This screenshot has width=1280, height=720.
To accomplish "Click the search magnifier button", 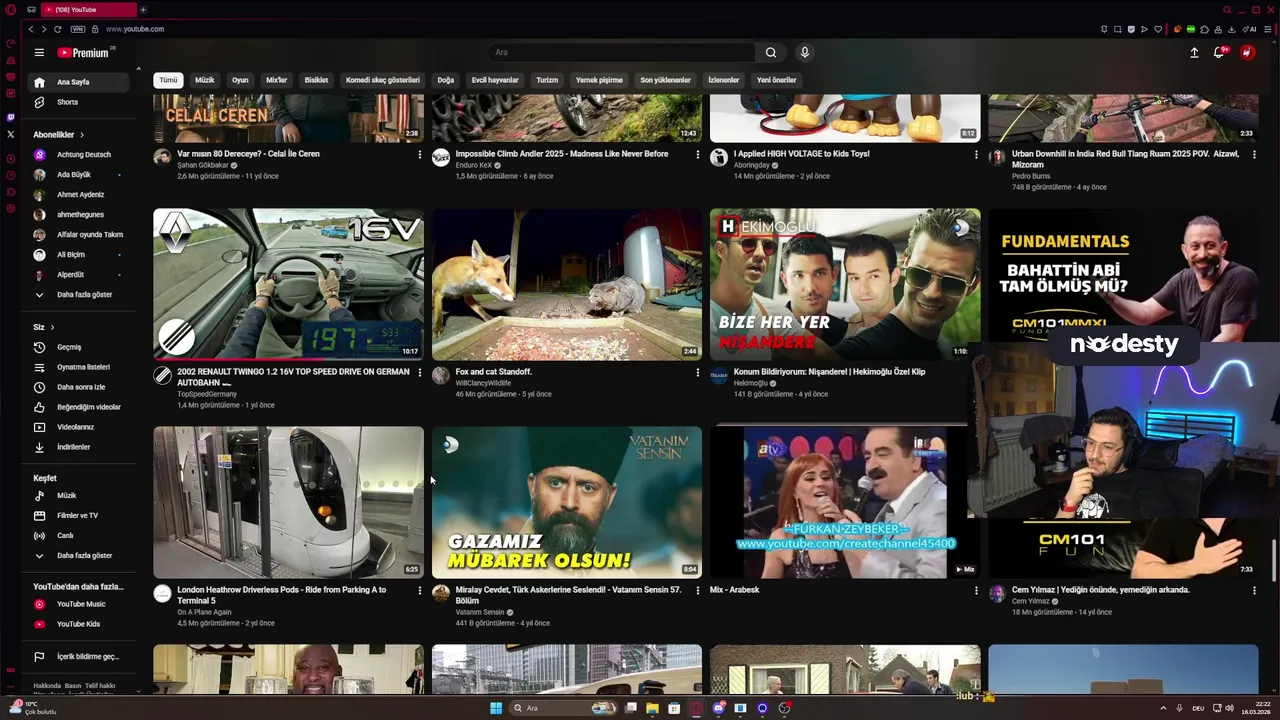I will [771, 53].
